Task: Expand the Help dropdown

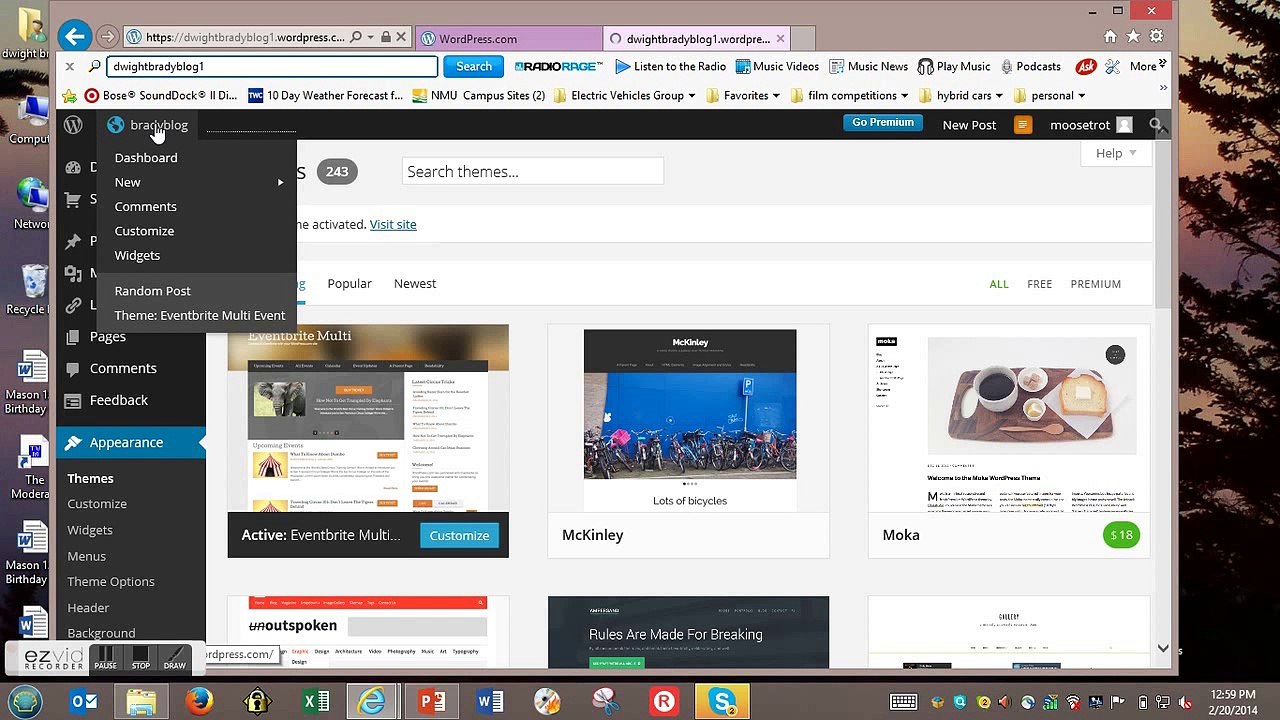Action: [1115, 153]
